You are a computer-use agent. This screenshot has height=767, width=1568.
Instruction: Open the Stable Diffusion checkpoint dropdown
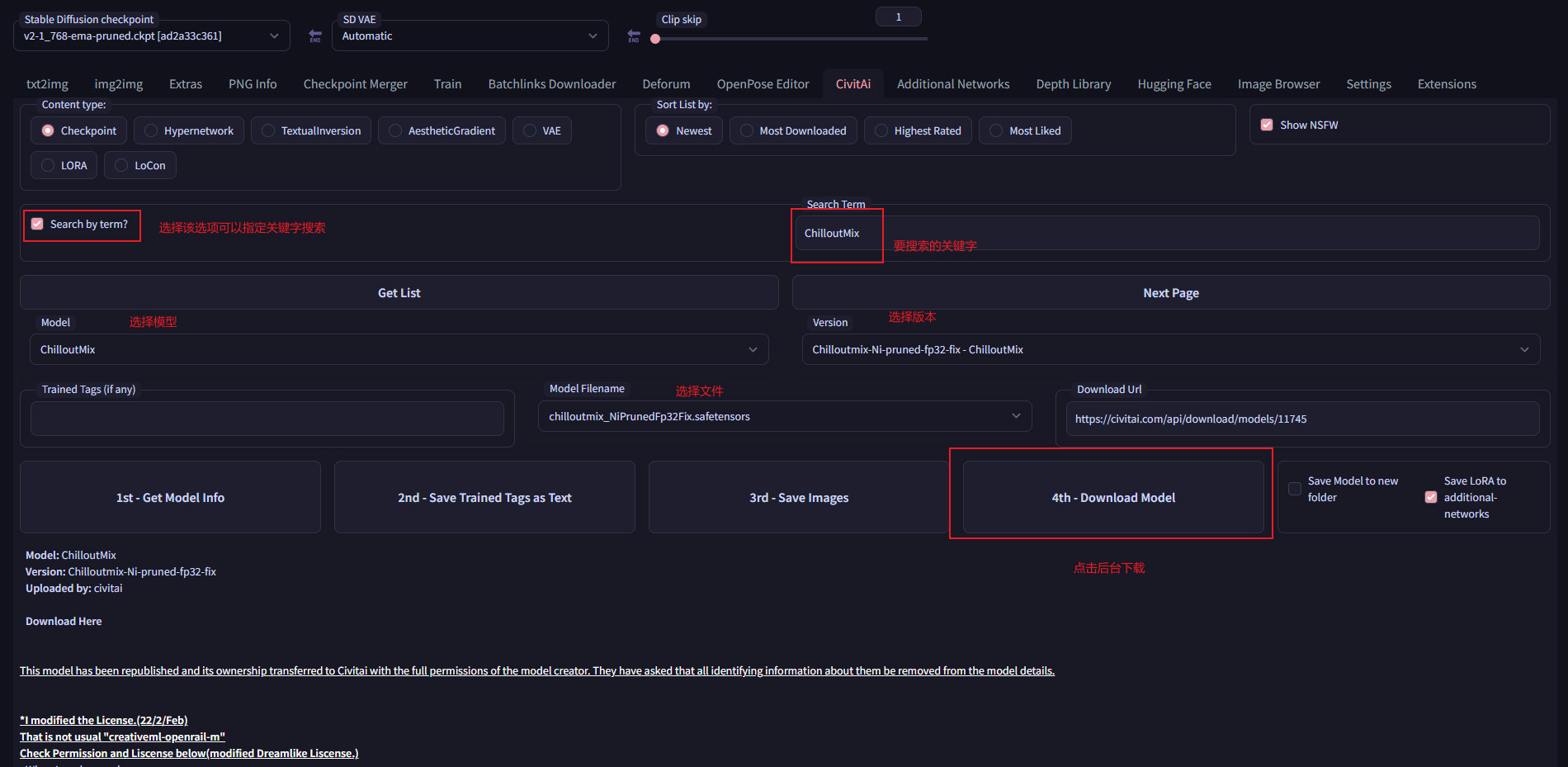click(x=152, y=36)
